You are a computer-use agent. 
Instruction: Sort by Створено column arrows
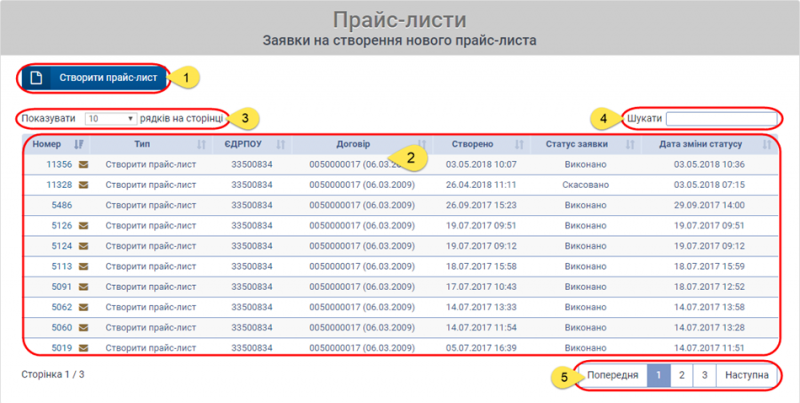(519, 145)
